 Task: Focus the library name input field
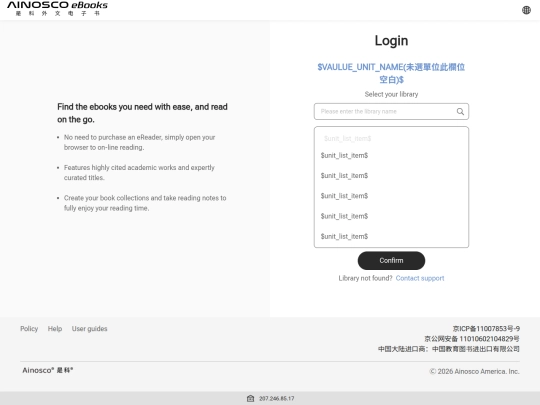click(x=391, y=112)
